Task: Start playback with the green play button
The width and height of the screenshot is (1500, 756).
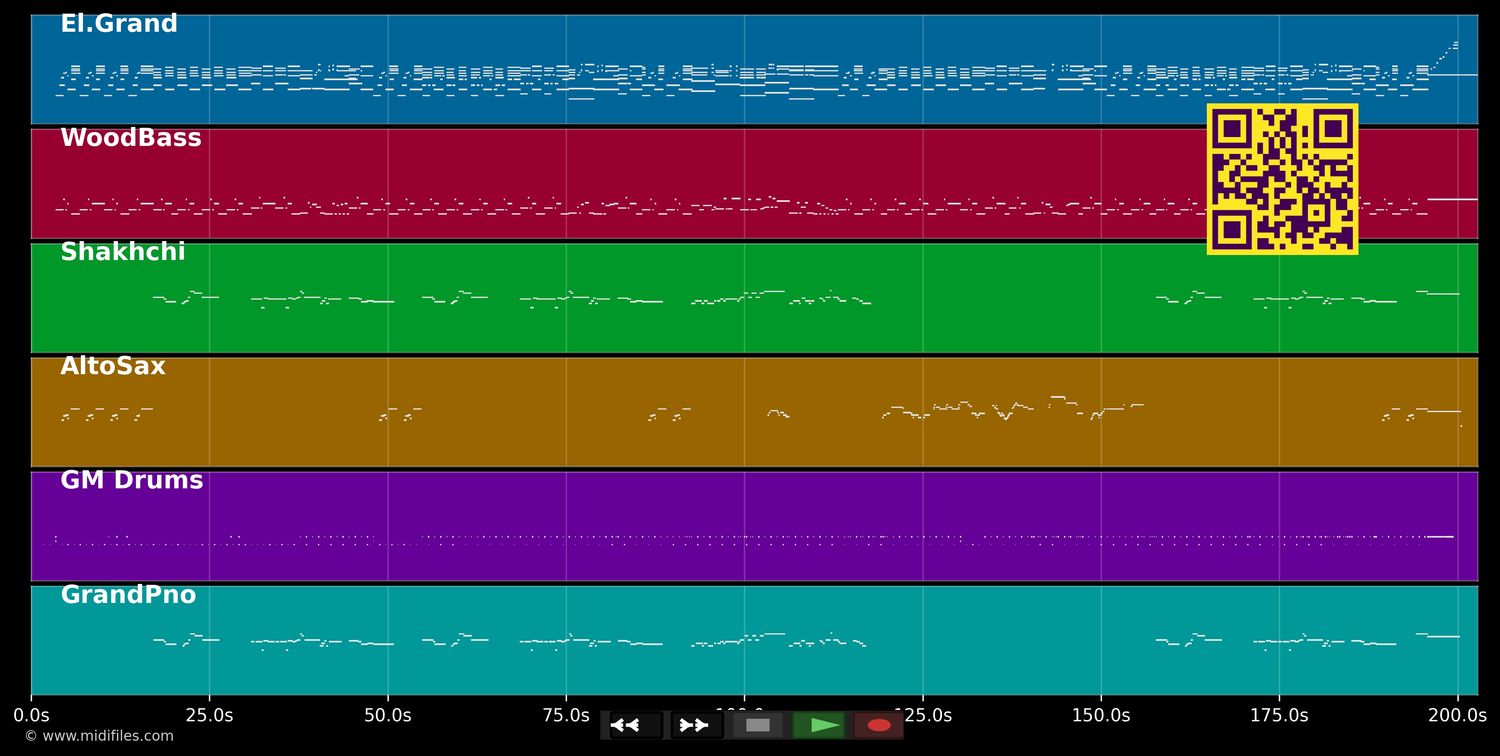Action: pos(819,725)
